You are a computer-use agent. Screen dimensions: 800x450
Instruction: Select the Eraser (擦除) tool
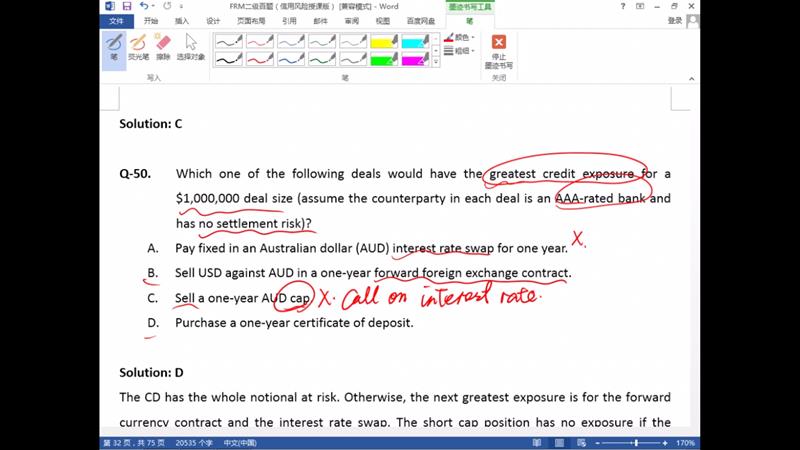pyautogui.click(x=163, y=48)
